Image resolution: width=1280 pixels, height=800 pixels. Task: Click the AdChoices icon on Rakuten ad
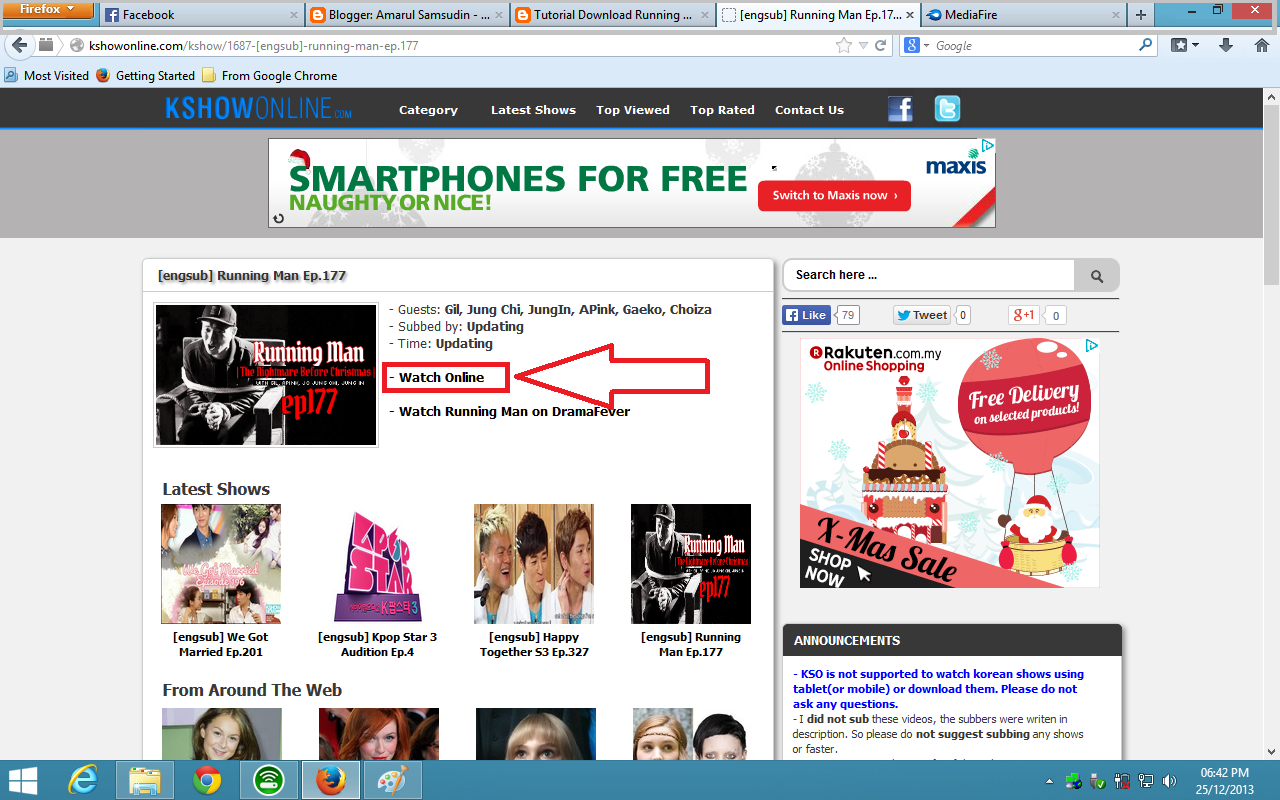(x=1091, y=346)
